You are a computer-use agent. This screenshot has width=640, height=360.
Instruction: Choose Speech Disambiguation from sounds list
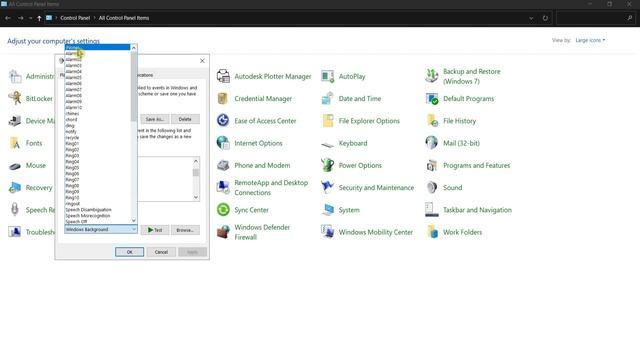coord(98,209)
